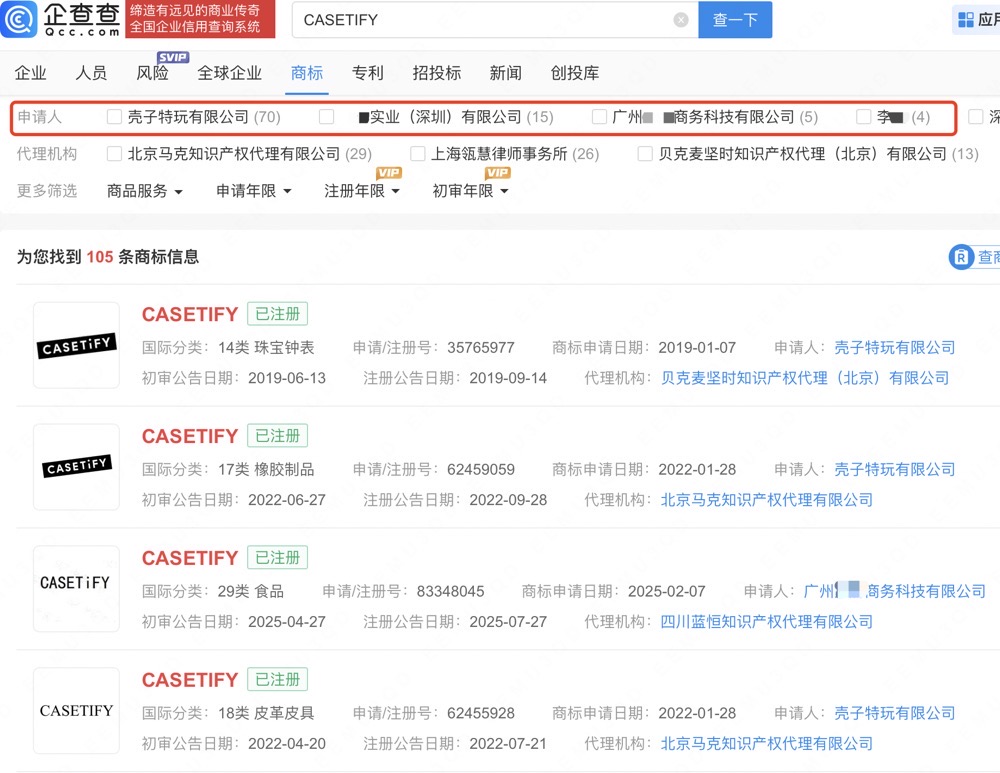Open the 18类 皮革皮具 CASETIFY logo image
The height and width of the screenshot is (773, 1000).
point(76,711)
